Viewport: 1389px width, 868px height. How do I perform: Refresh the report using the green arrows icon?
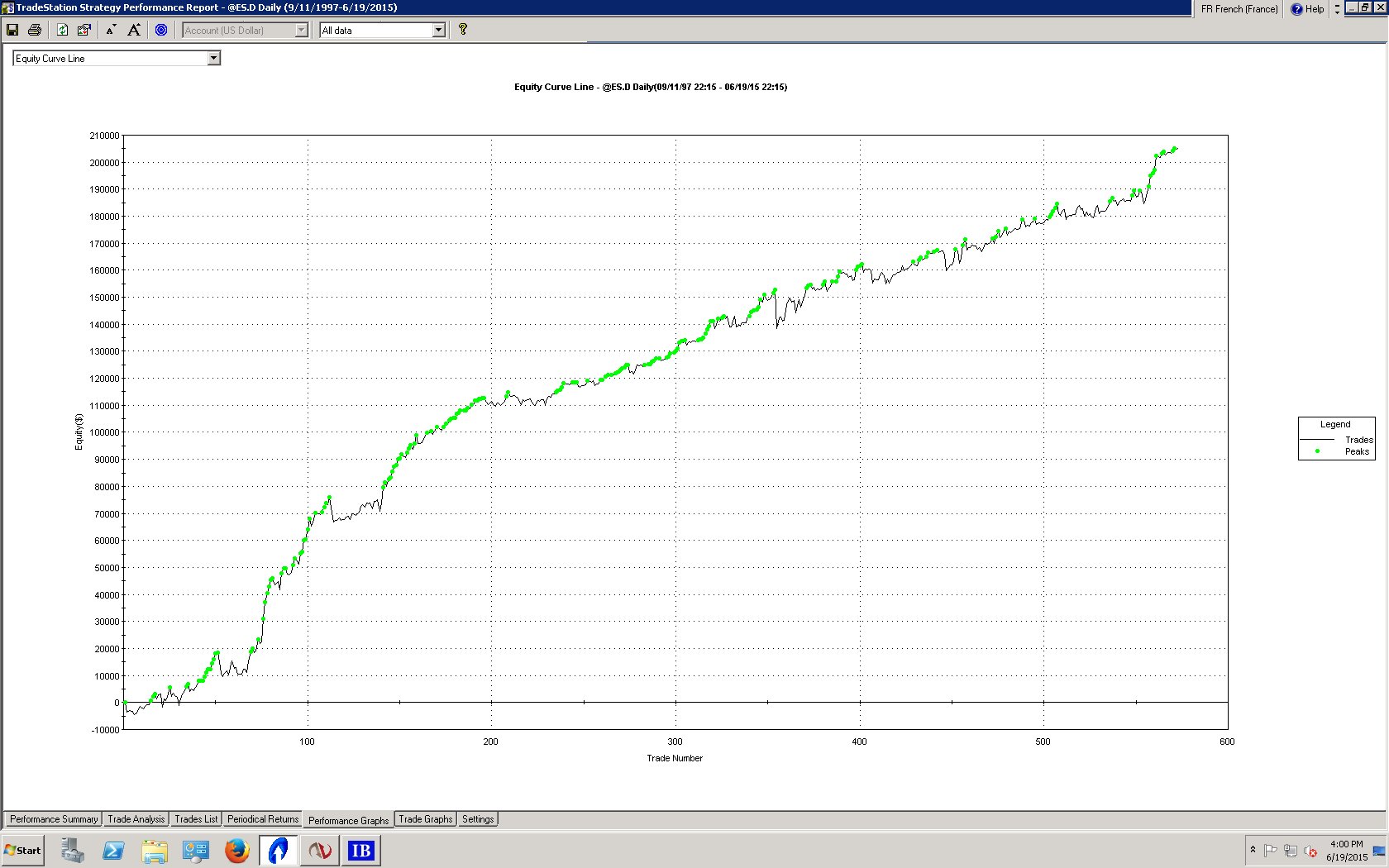pyautogui.click(x=62, y=30)
